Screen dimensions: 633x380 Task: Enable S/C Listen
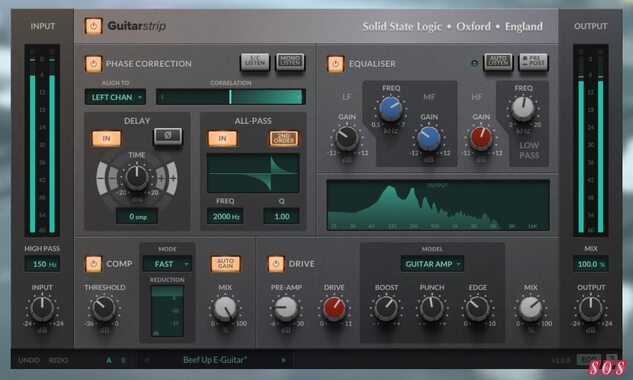pyautogui.click(x=255, y=62)
